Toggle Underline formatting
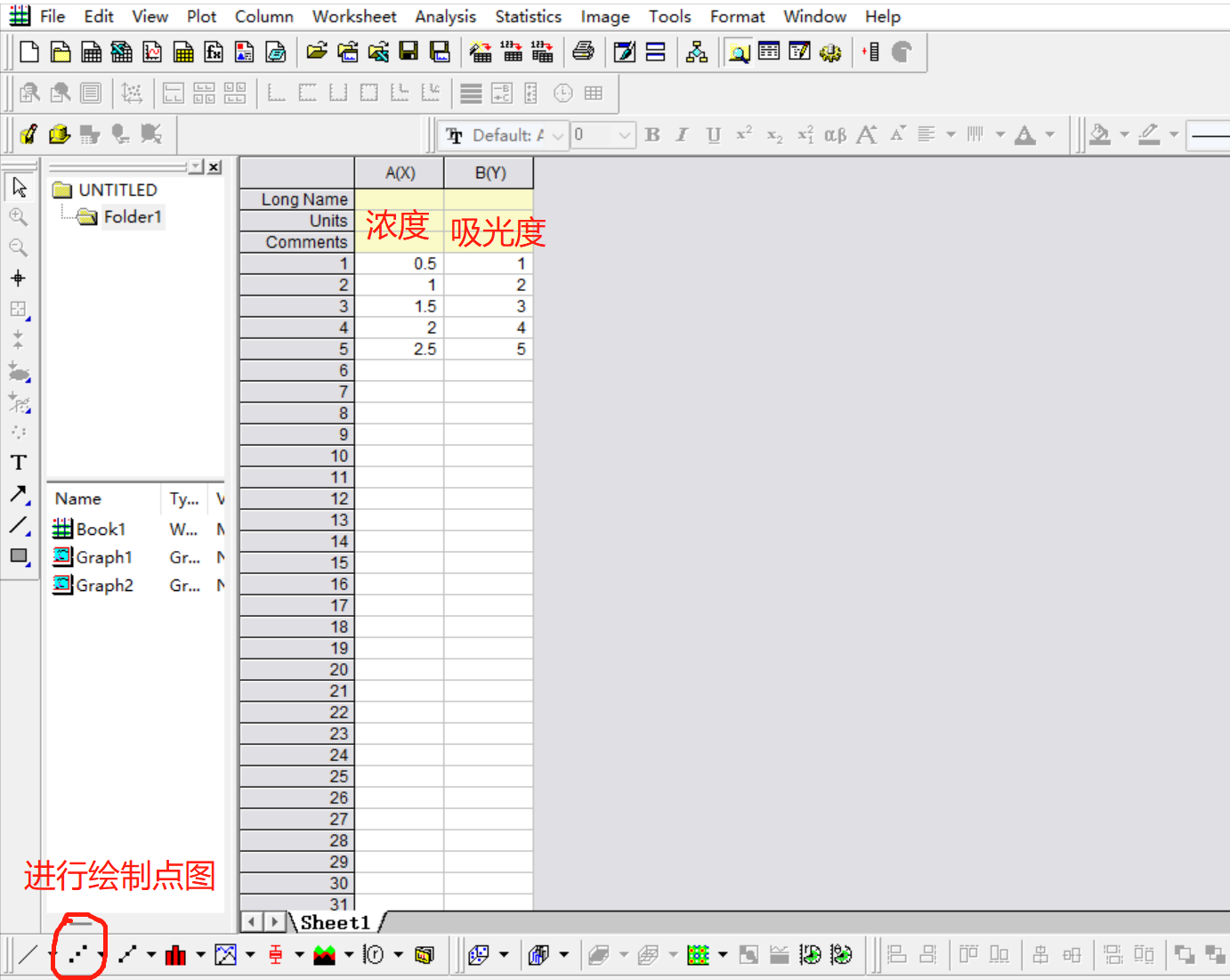The width and height of the screenshot is (1230, 980). [x=713, y=135]
